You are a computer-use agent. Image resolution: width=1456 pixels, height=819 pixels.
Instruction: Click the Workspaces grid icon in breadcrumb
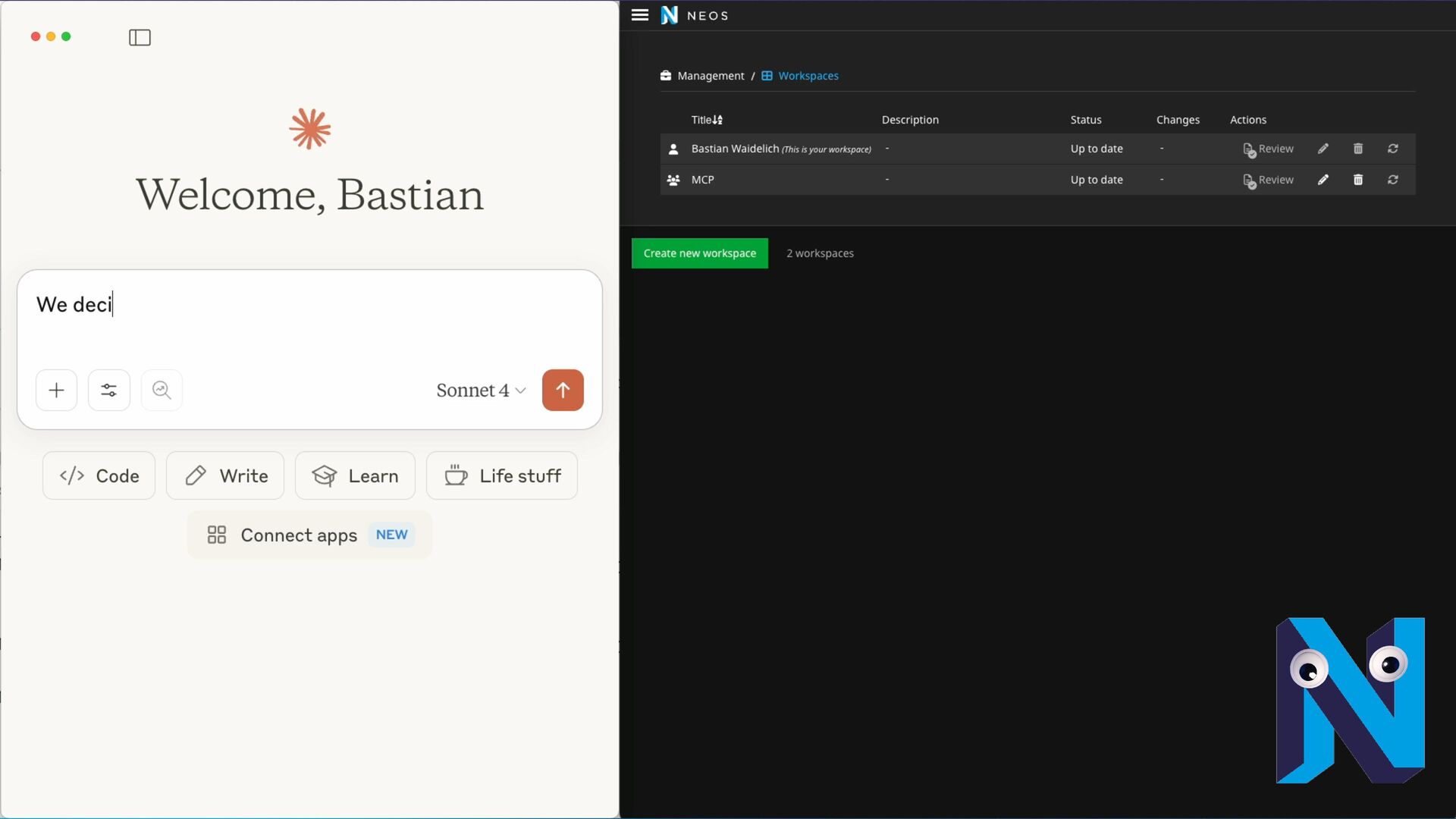point(767,76)
